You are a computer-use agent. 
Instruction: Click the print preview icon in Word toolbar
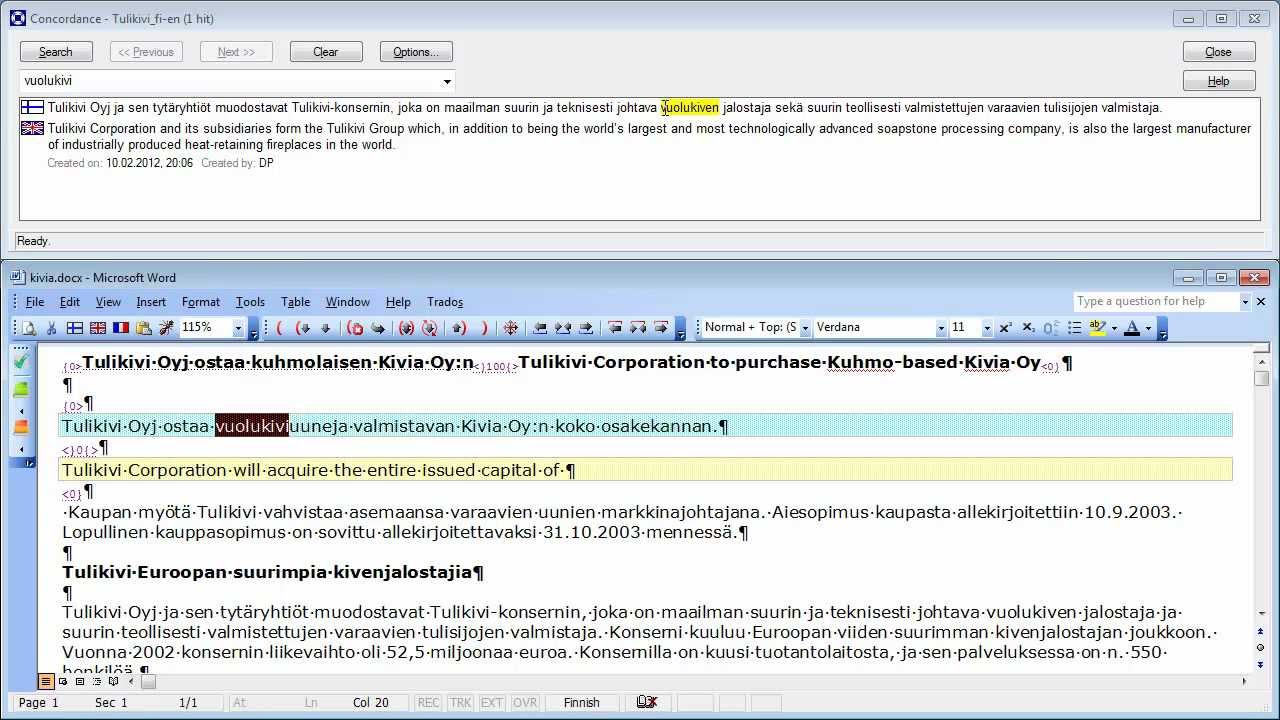[29, 327]
